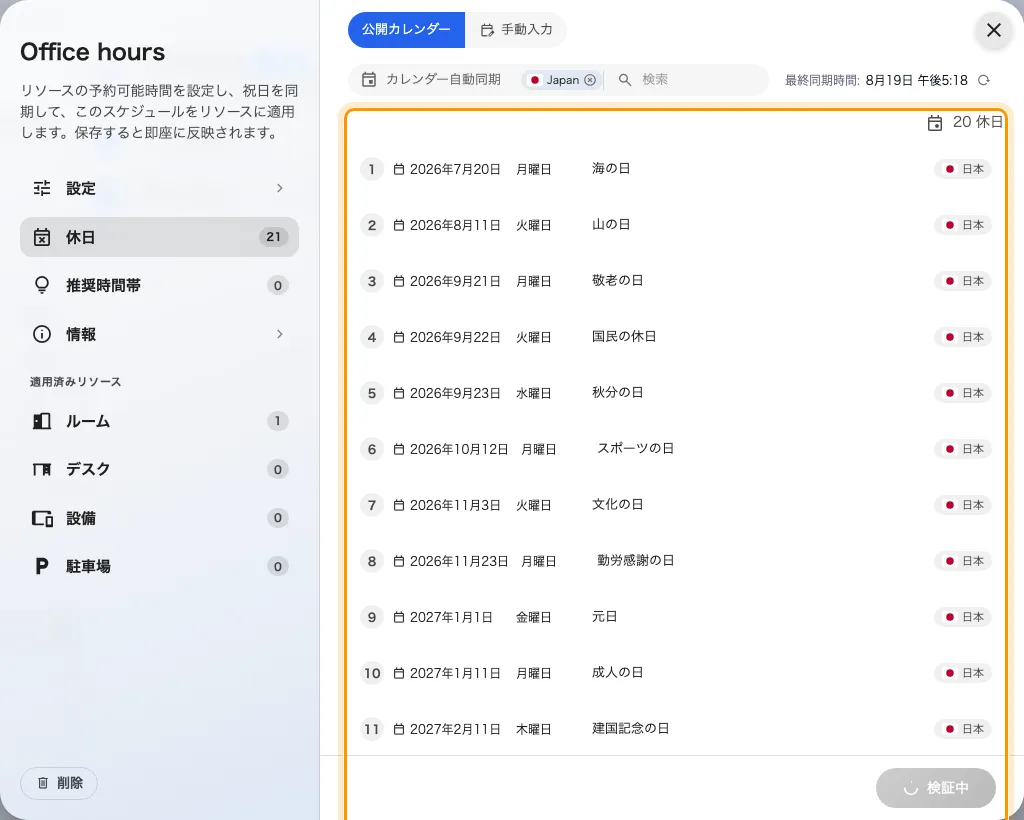Screen dimensions: 1024x820
Task: Select holiday row 敬老の日
Action: coord(676,281)
